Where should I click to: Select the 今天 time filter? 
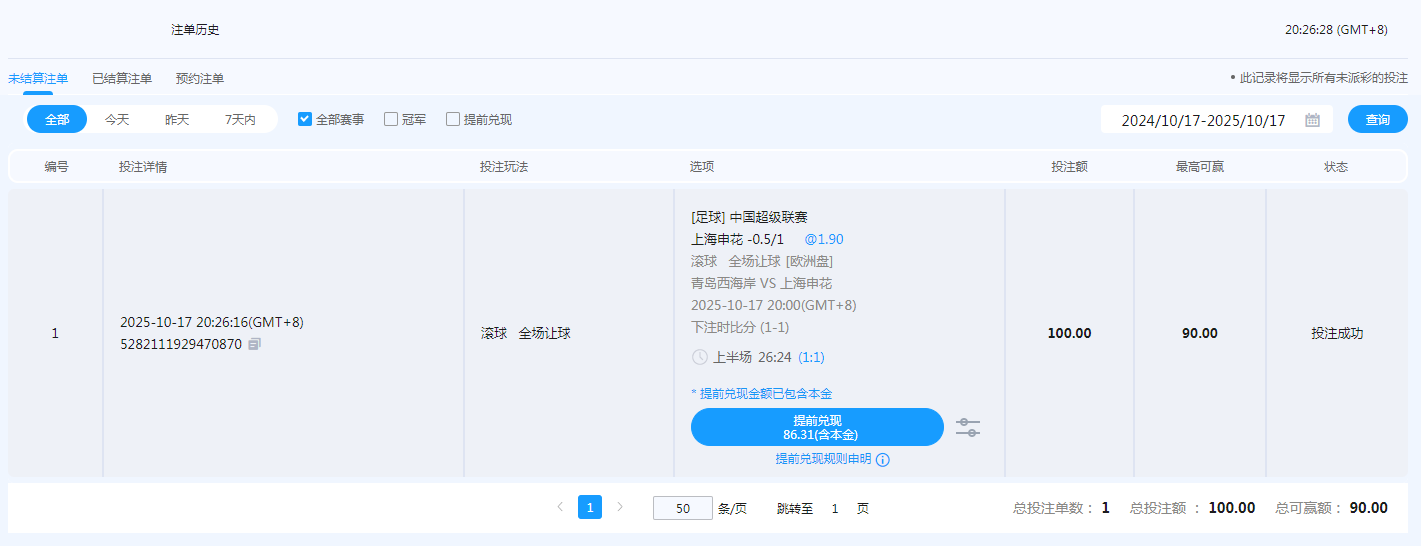pyautogui.click(x=117, y=119)
